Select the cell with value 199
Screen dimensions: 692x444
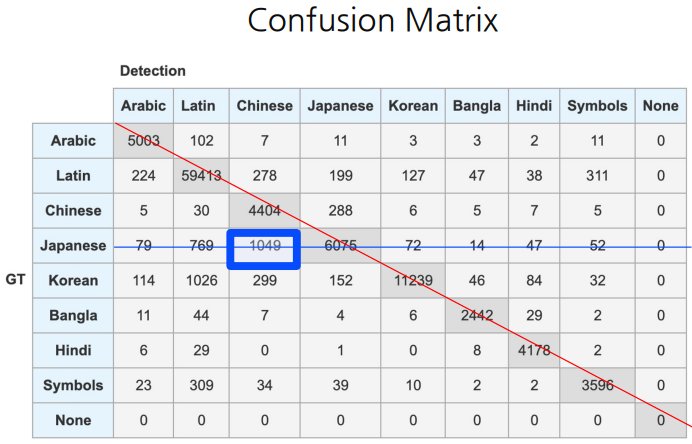[x=340, y=176]
